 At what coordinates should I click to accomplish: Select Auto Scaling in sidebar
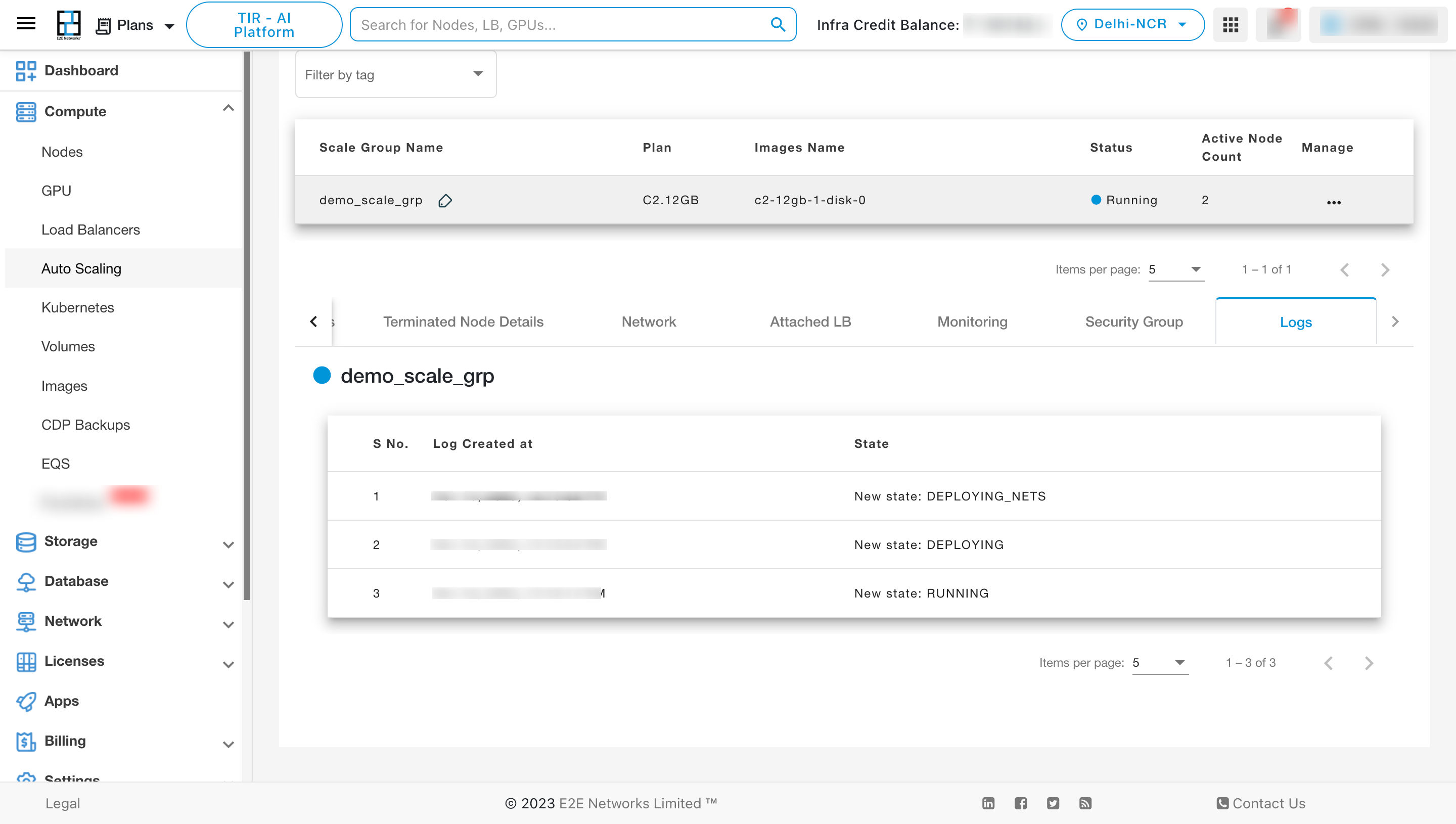81,268
